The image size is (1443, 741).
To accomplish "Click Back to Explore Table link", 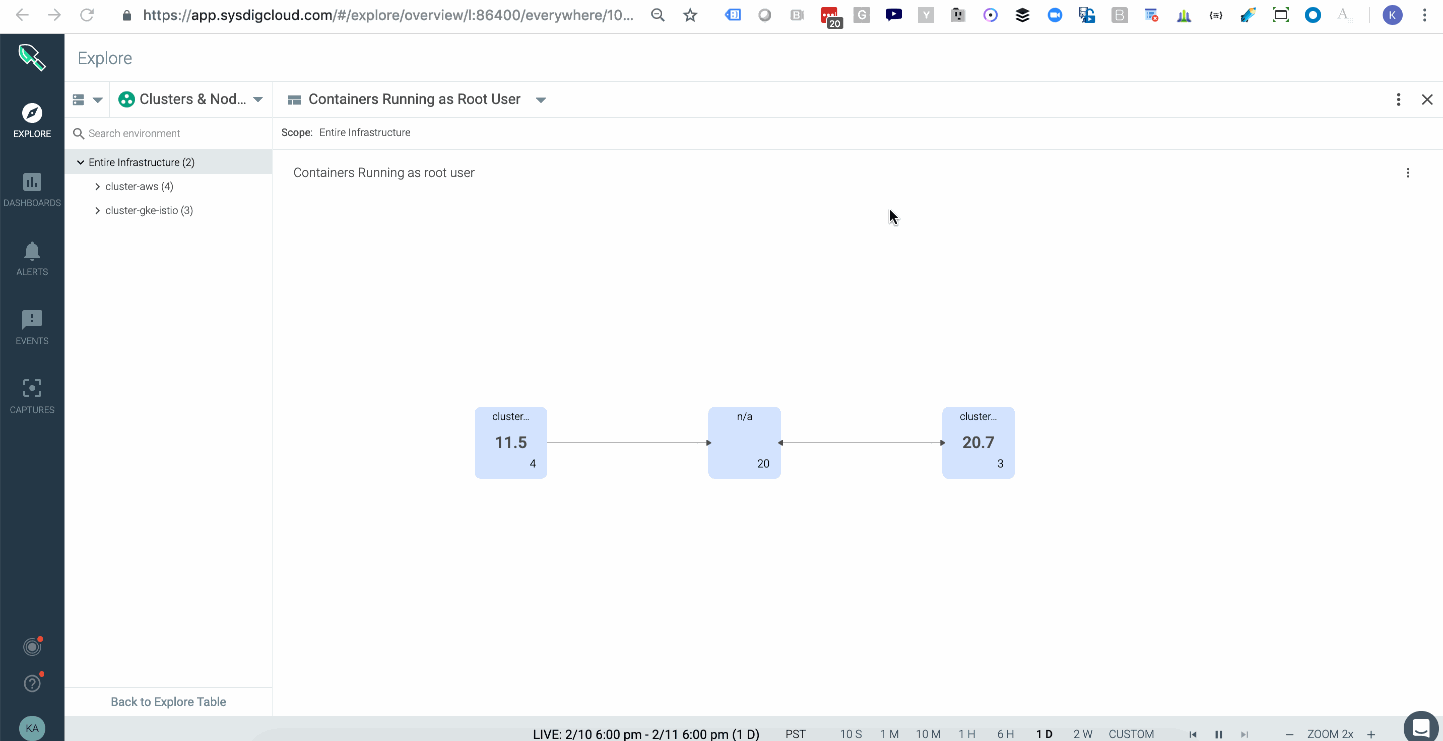I will tap(168, 702).
